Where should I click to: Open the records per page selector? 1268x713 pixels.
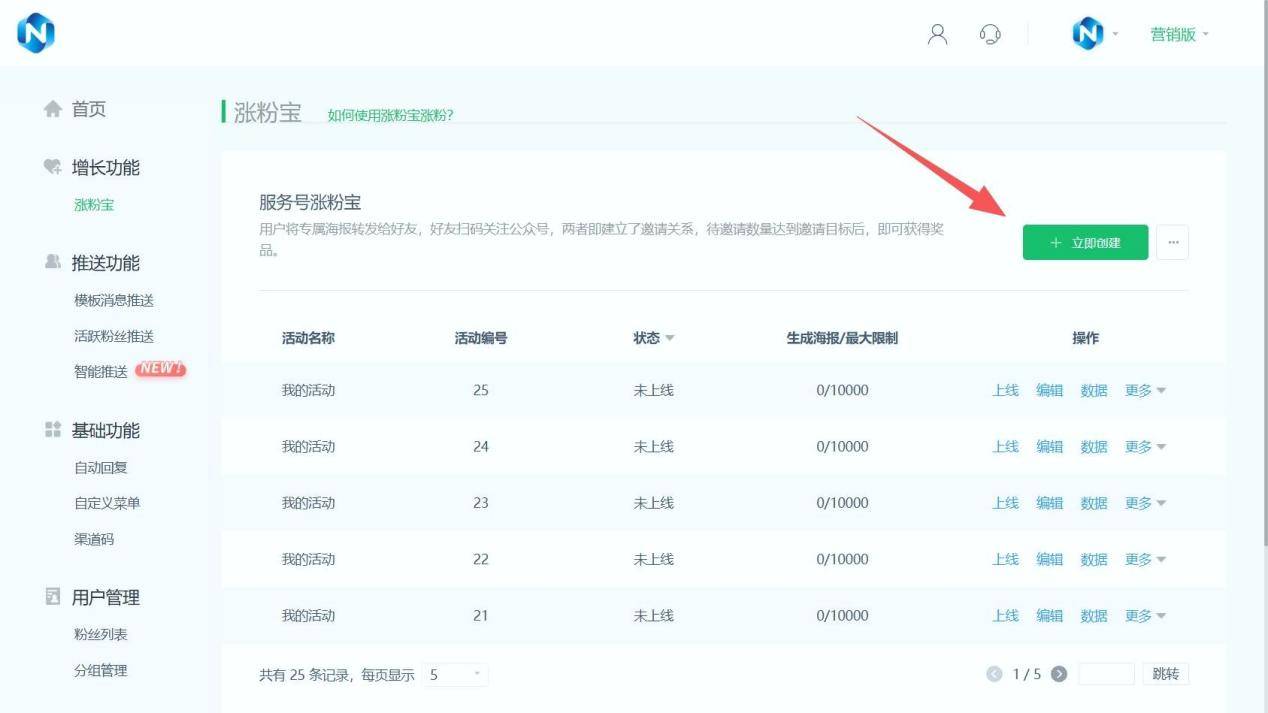click(455, 675)
